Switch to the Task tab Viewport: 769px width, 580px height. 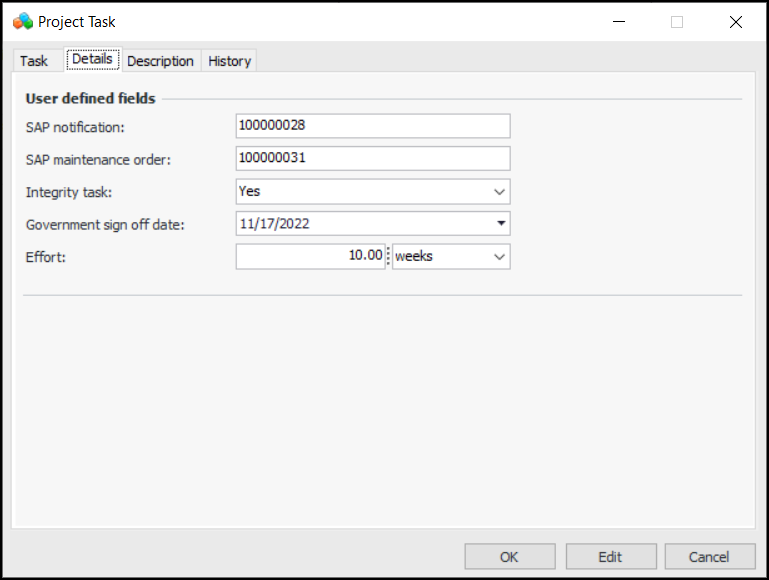pyautogui.click(x=34, y=61)
